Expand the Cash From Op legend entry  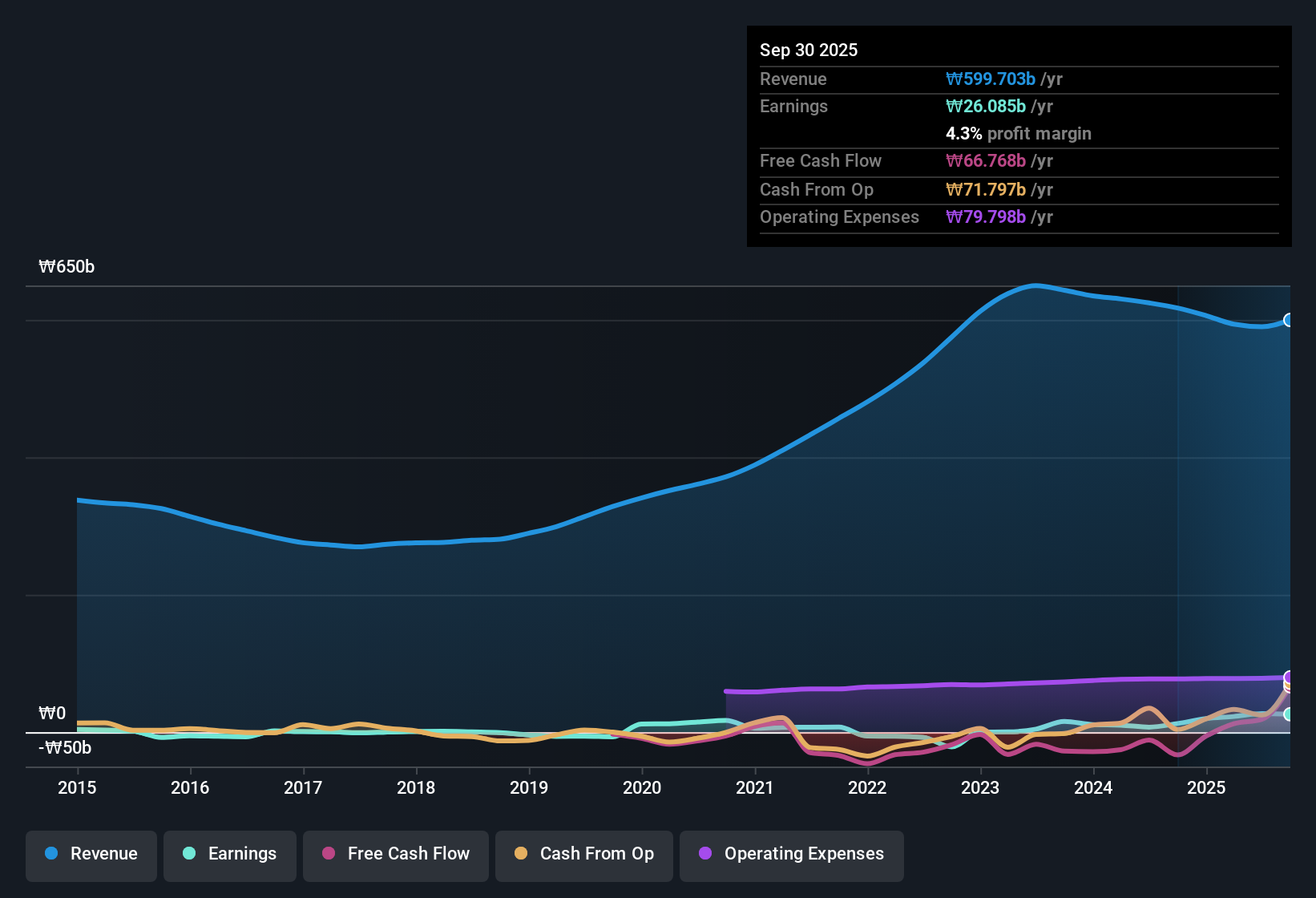click(x=583, y=854)
